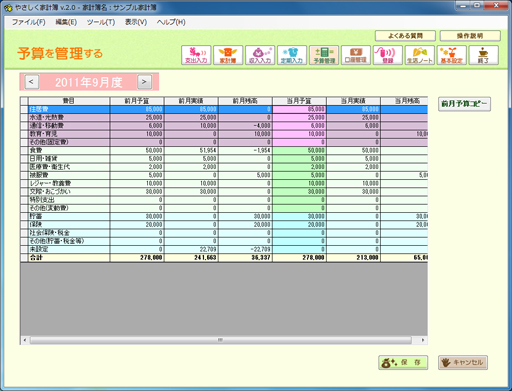
Task: Open the ヘルプ(H) menu
Action: pos(171,22)
